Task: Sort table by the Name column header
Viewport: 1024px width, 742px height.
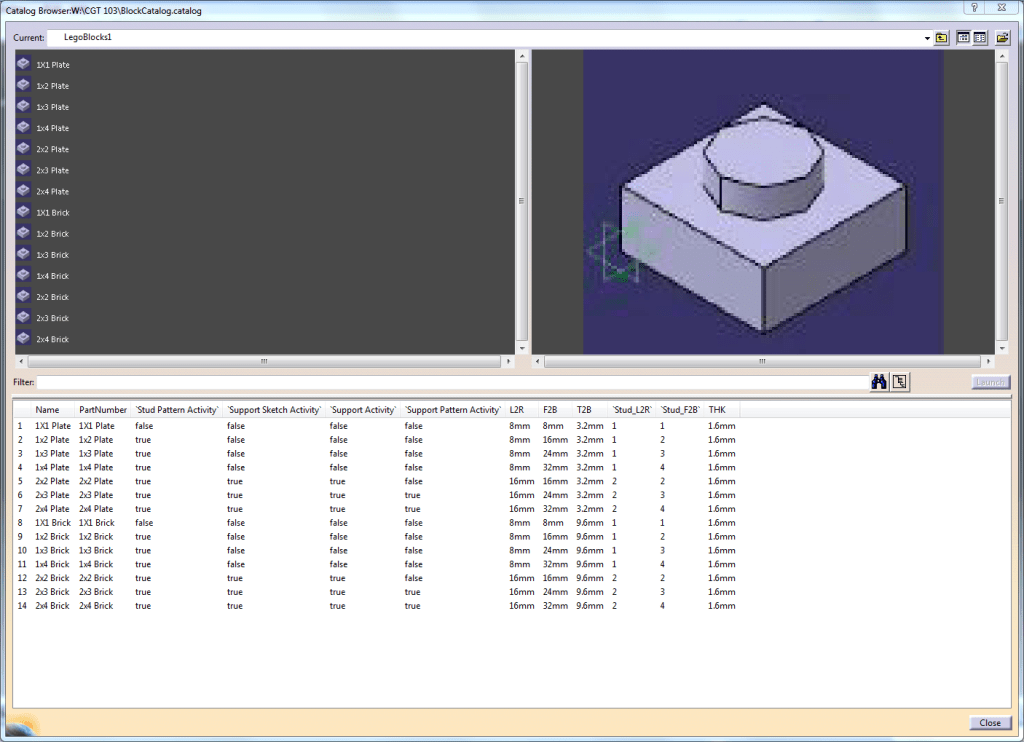Action: click(x=47, y=410)
